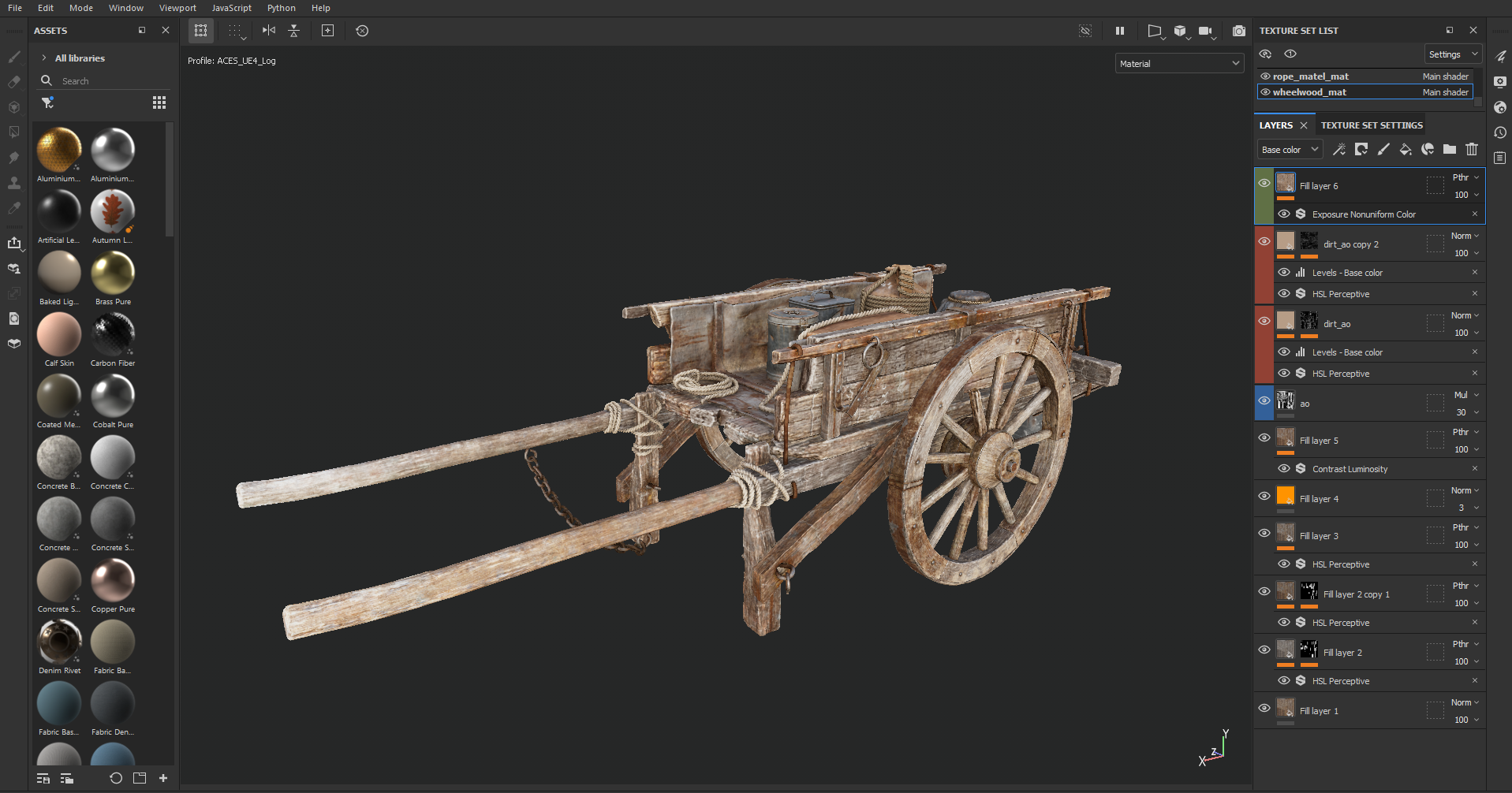Open the Viewport menu
The height and width of the screenshot is (793, 1512).
(x=177, y=8)
